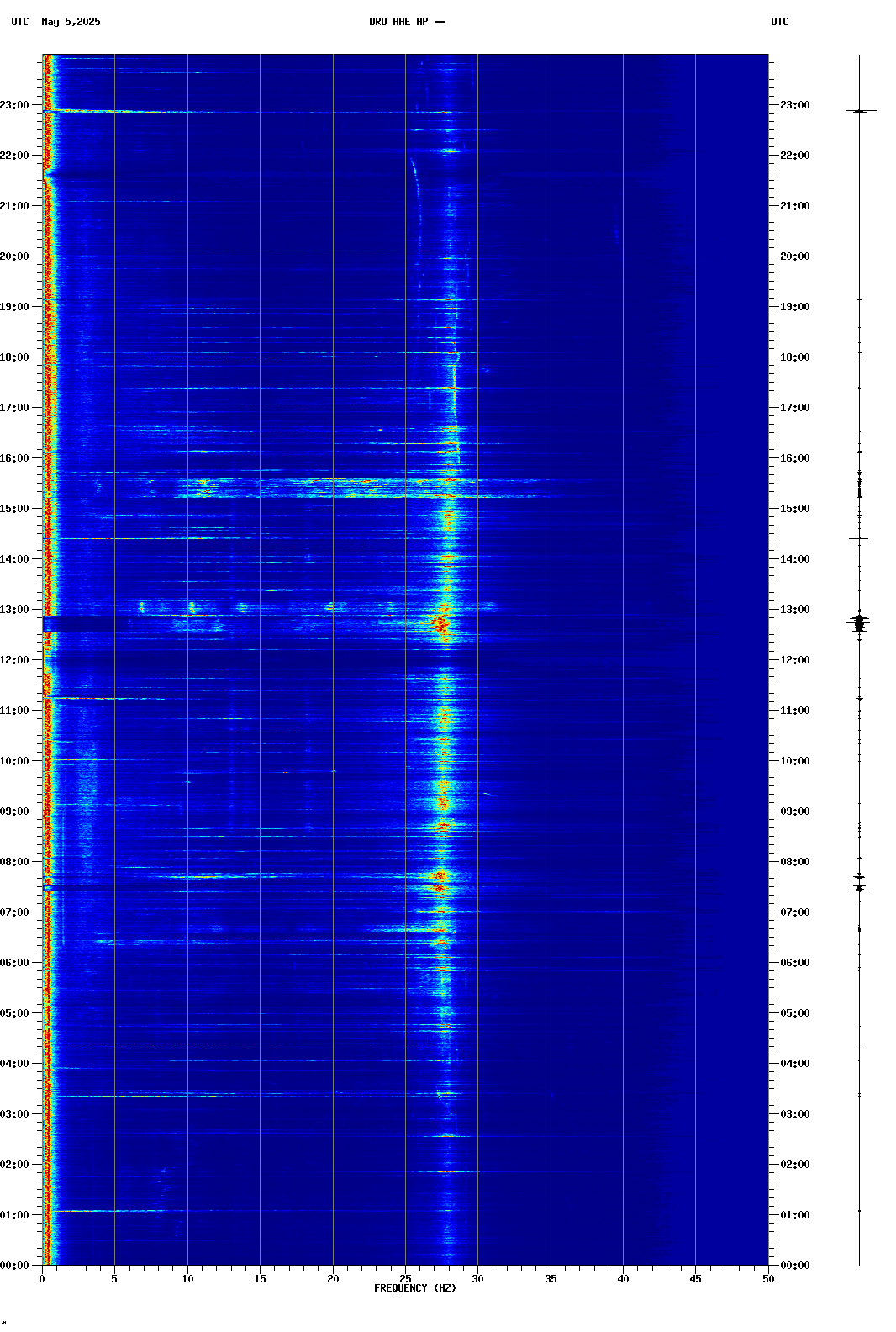The height and width of the screenshot is (1332, 896).
Task: Click the date label 'May 5,2025'
Action: click(71, 22)
